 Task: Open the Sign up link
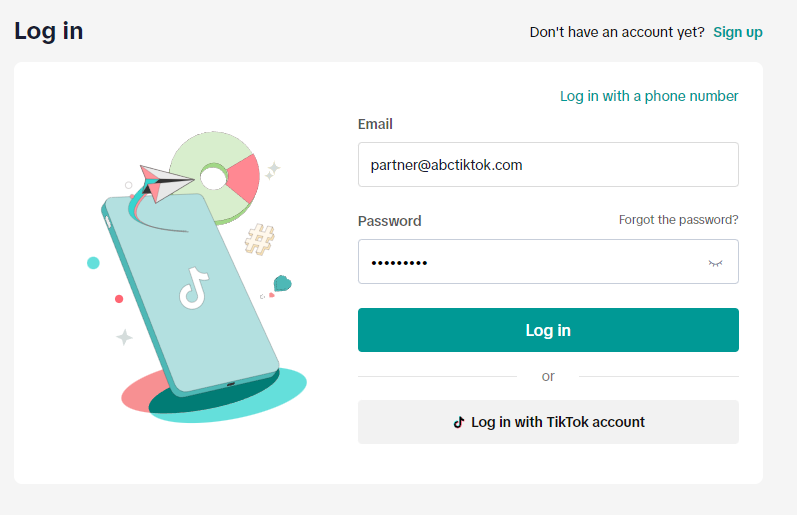pos(738,32)
